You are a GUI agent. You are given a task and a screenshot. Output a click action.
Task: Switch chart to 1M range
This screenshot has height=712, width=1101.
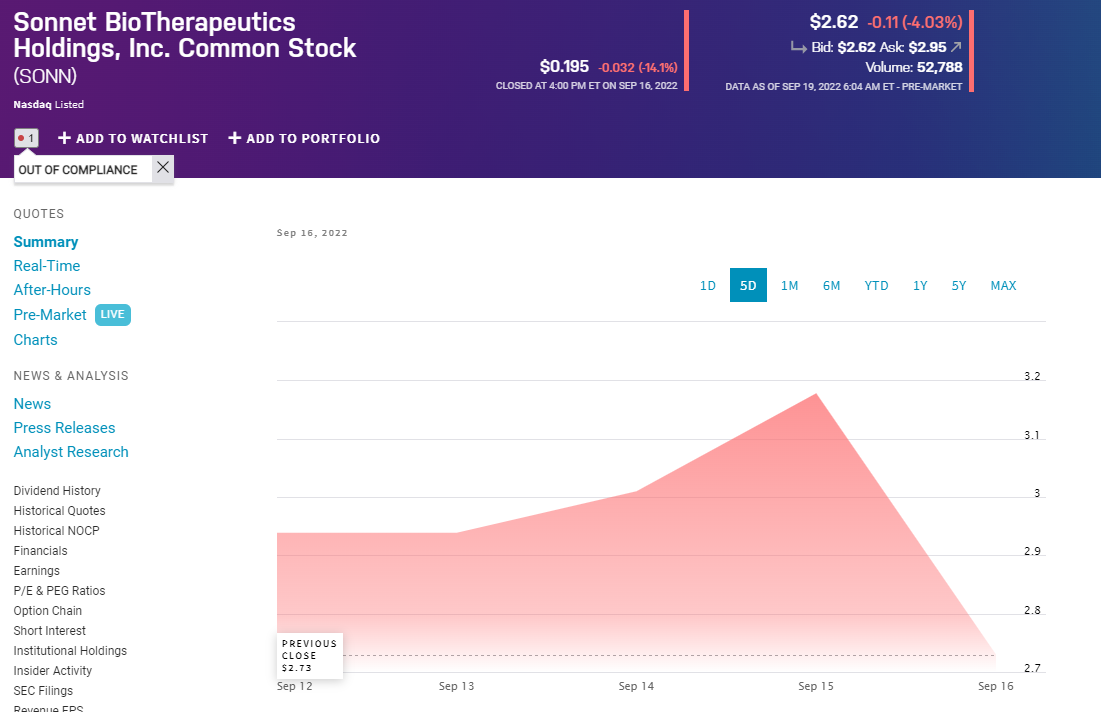[790, 286]
